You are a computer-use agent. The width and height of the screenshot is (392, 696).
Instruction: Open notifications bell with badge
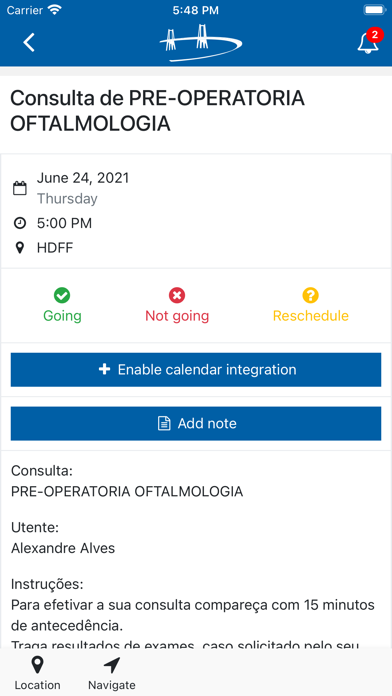(x=369, y=42)
